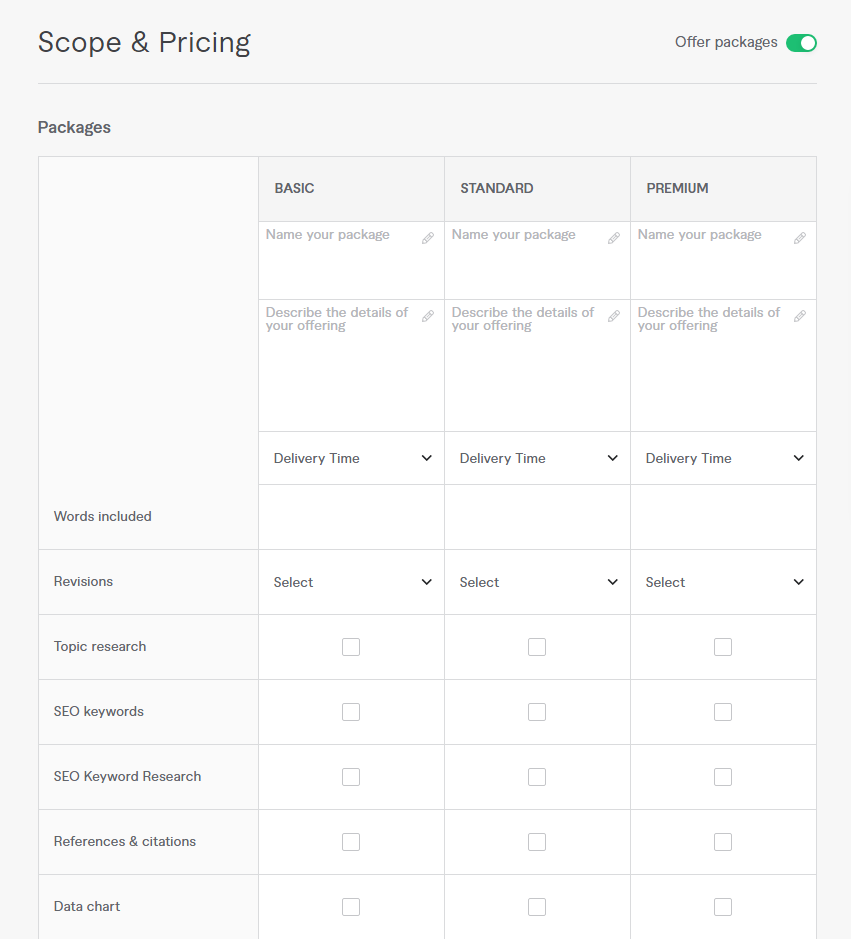851x939 pixels.
Task: Click pencil icon in Premium description field
Action: (x=800, y=316)
